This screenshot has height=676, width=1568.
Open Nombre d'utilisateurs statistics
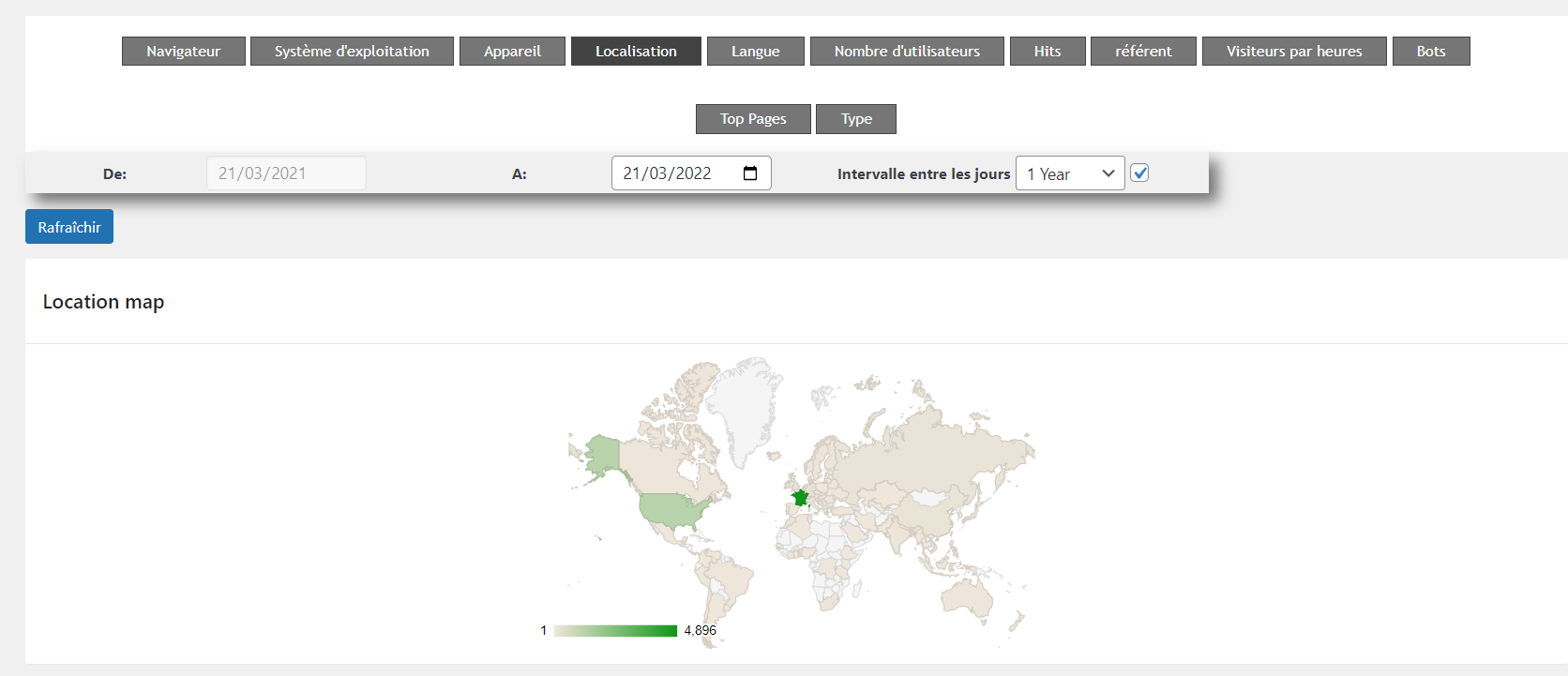coord(907,52)
